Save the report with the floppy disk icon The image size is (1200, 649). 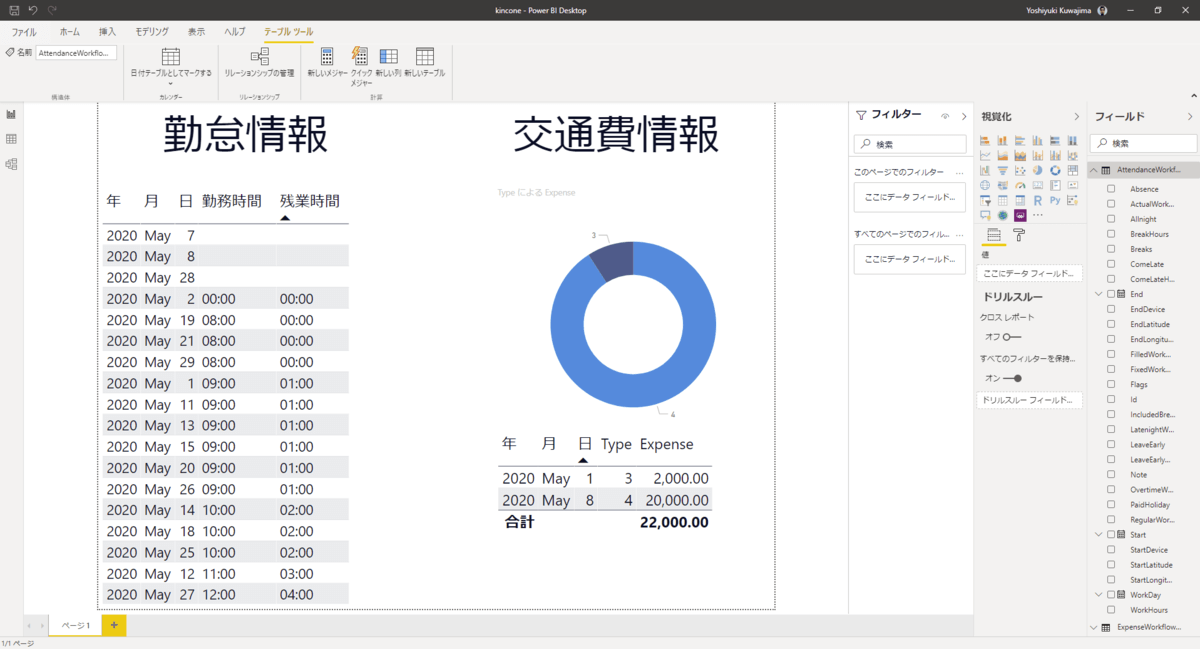pos(14,9)
